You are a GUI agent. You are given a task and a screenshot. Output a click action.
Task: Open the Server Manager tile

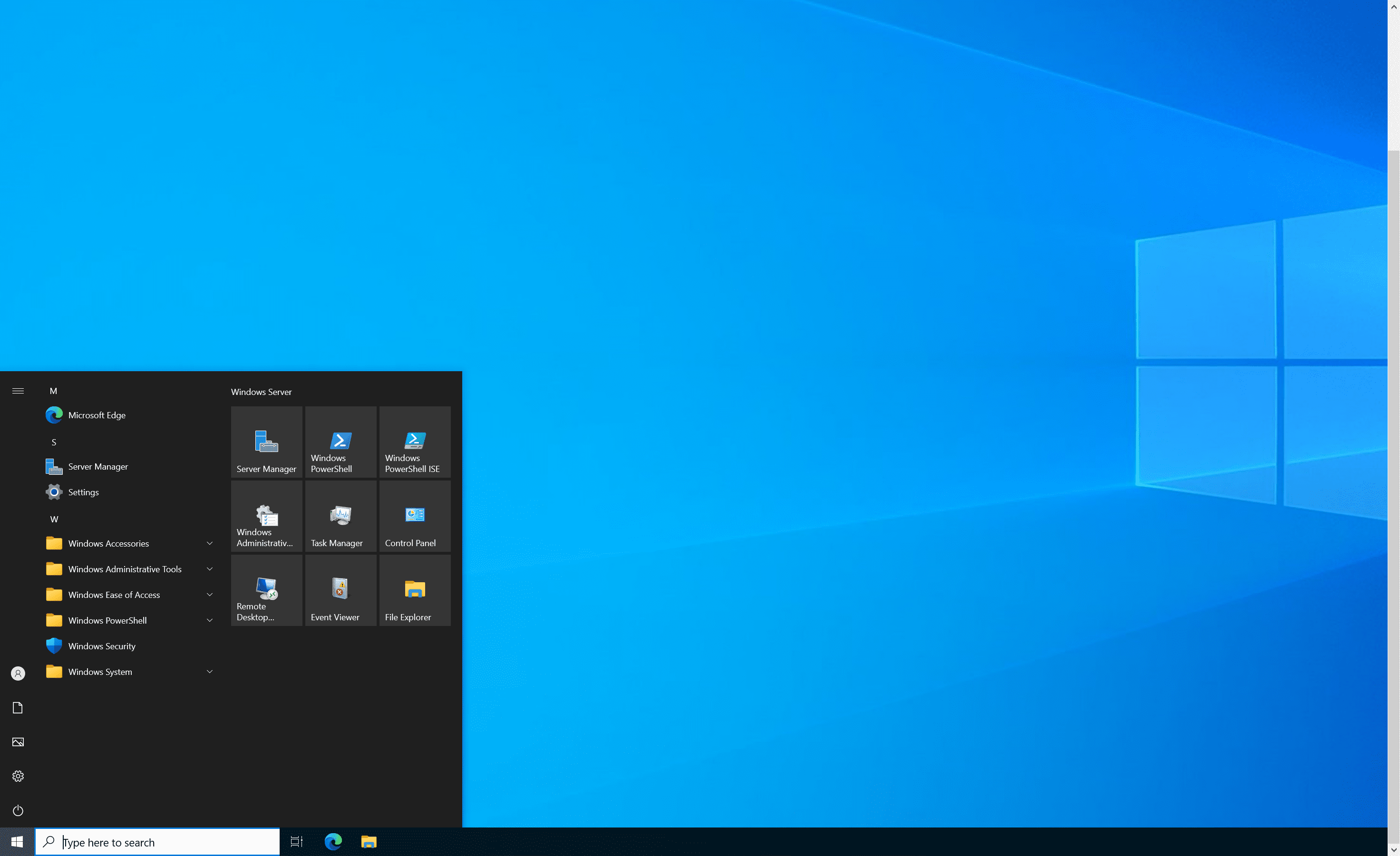coord(266,442)
